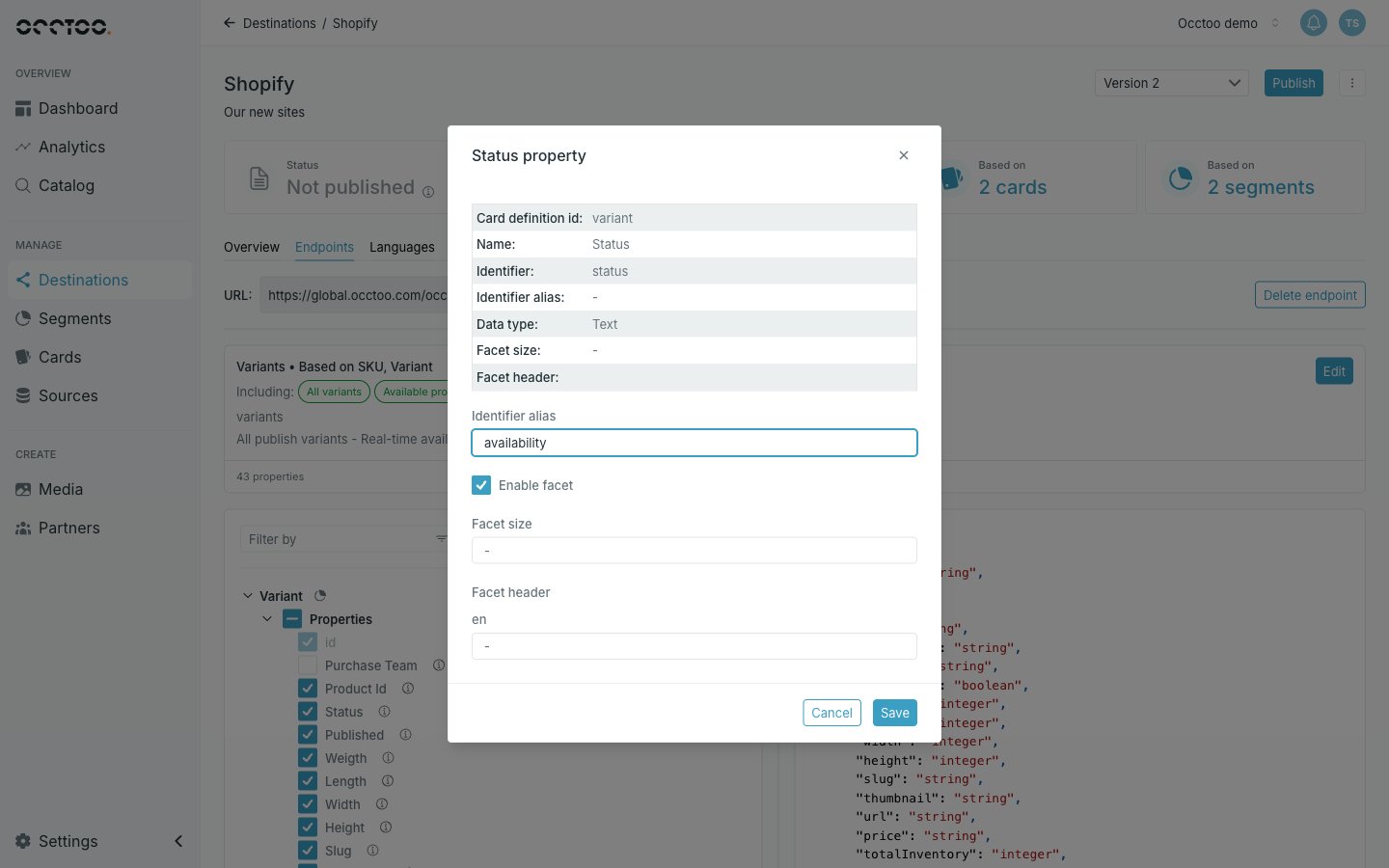Click the Publish button
The height and width of the screenshot is (868, 1389).
pos(1294,83)
